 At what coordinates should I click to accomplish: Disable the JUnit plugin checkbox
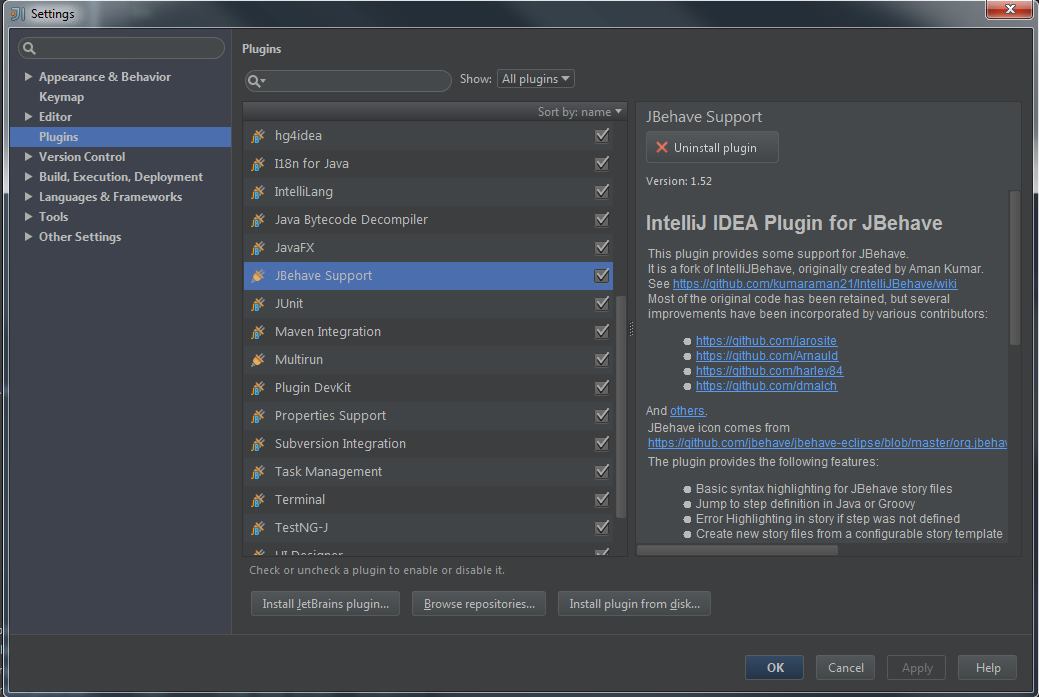pyautogui.click(x=602, y=303)
